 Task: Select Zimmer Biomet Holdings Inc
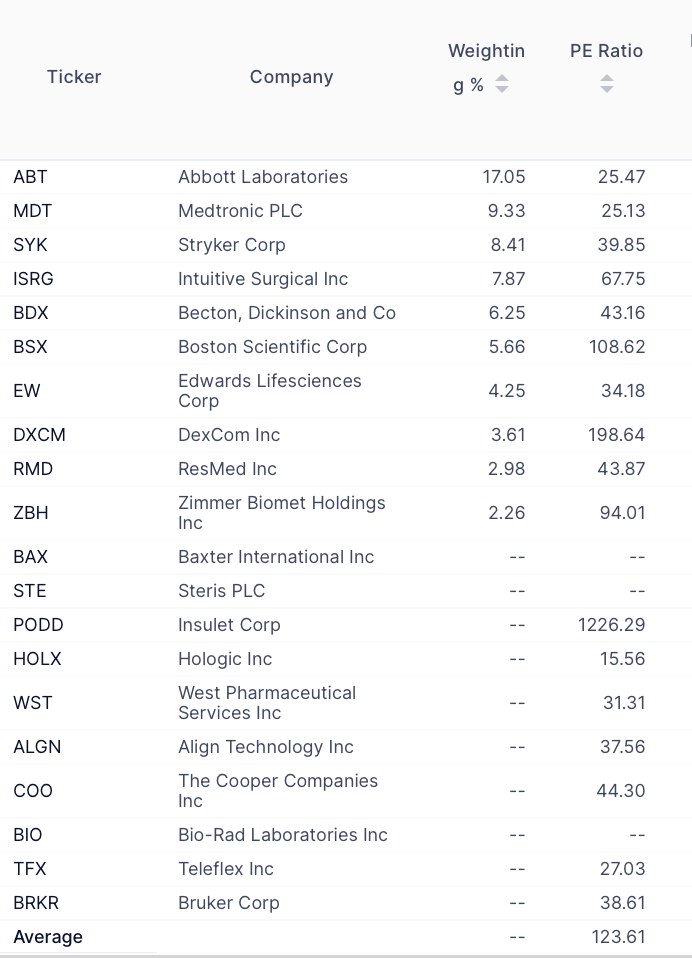click(x=282, y=513)
